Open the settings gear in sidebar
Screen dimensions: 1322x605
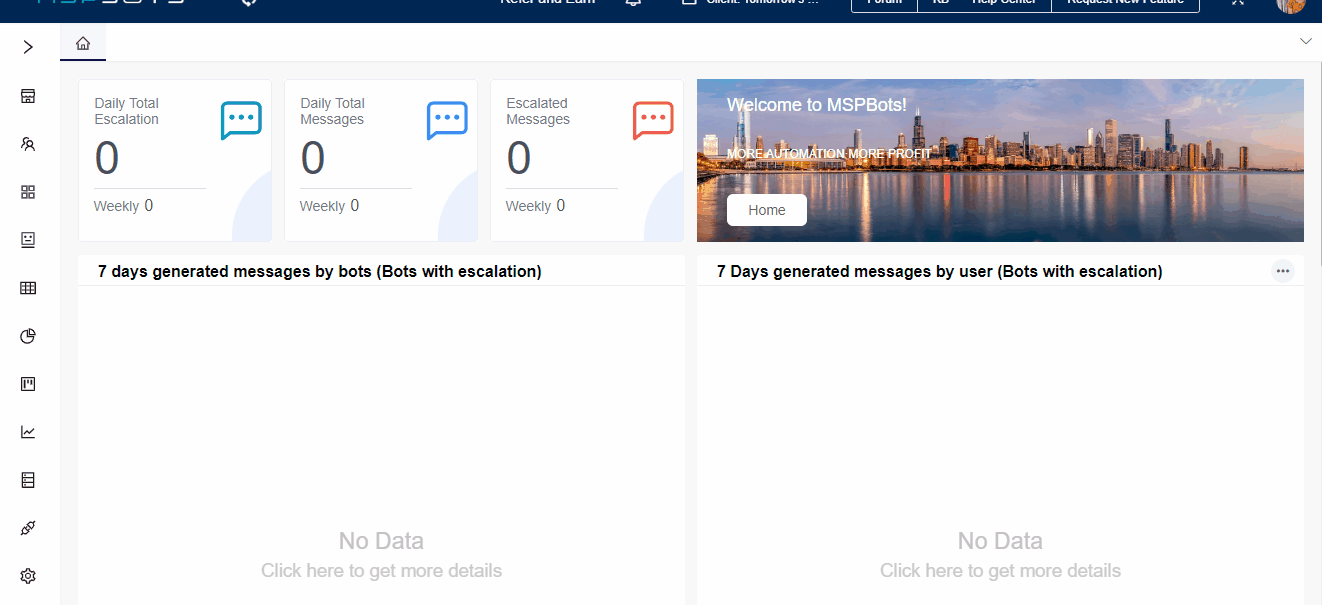coord(28,576)
